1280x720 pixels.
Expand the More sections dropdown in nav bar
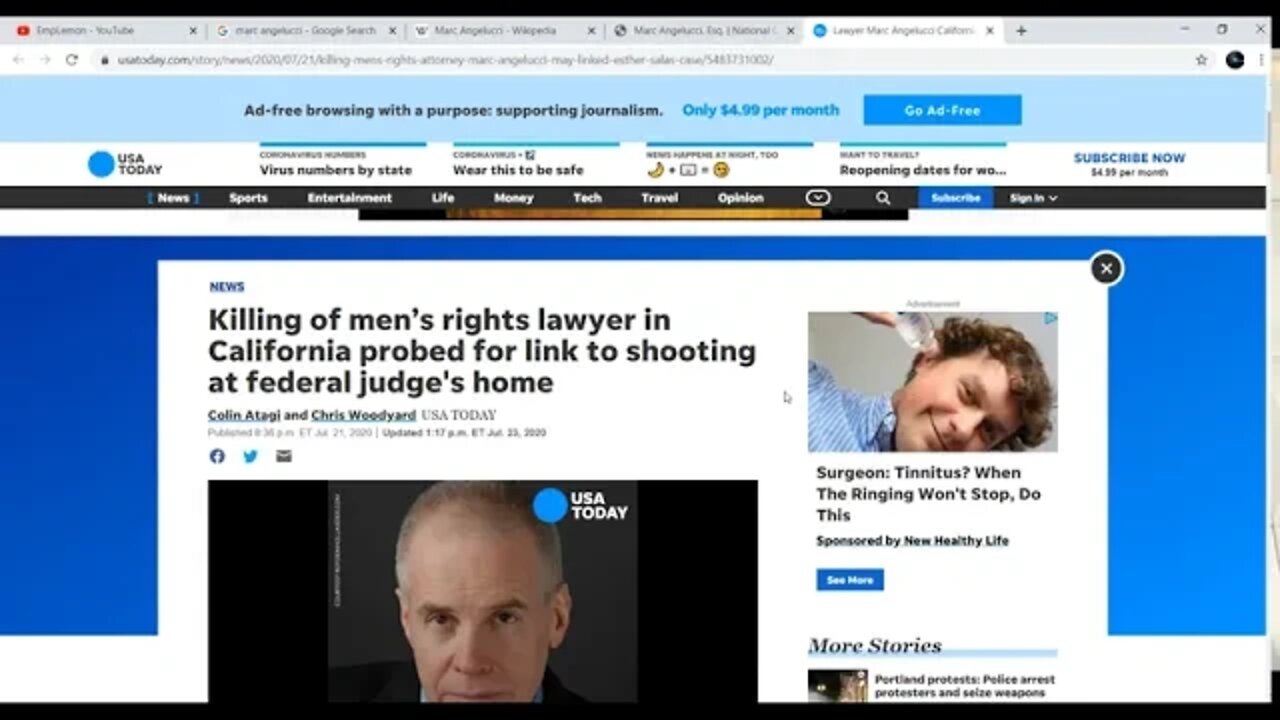tap(818, 198)
